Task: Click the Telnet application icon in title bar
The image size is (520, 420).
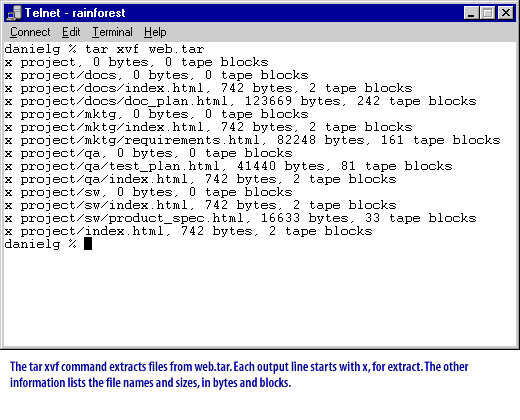Action: pyautogui.click(x=14, y=13)
